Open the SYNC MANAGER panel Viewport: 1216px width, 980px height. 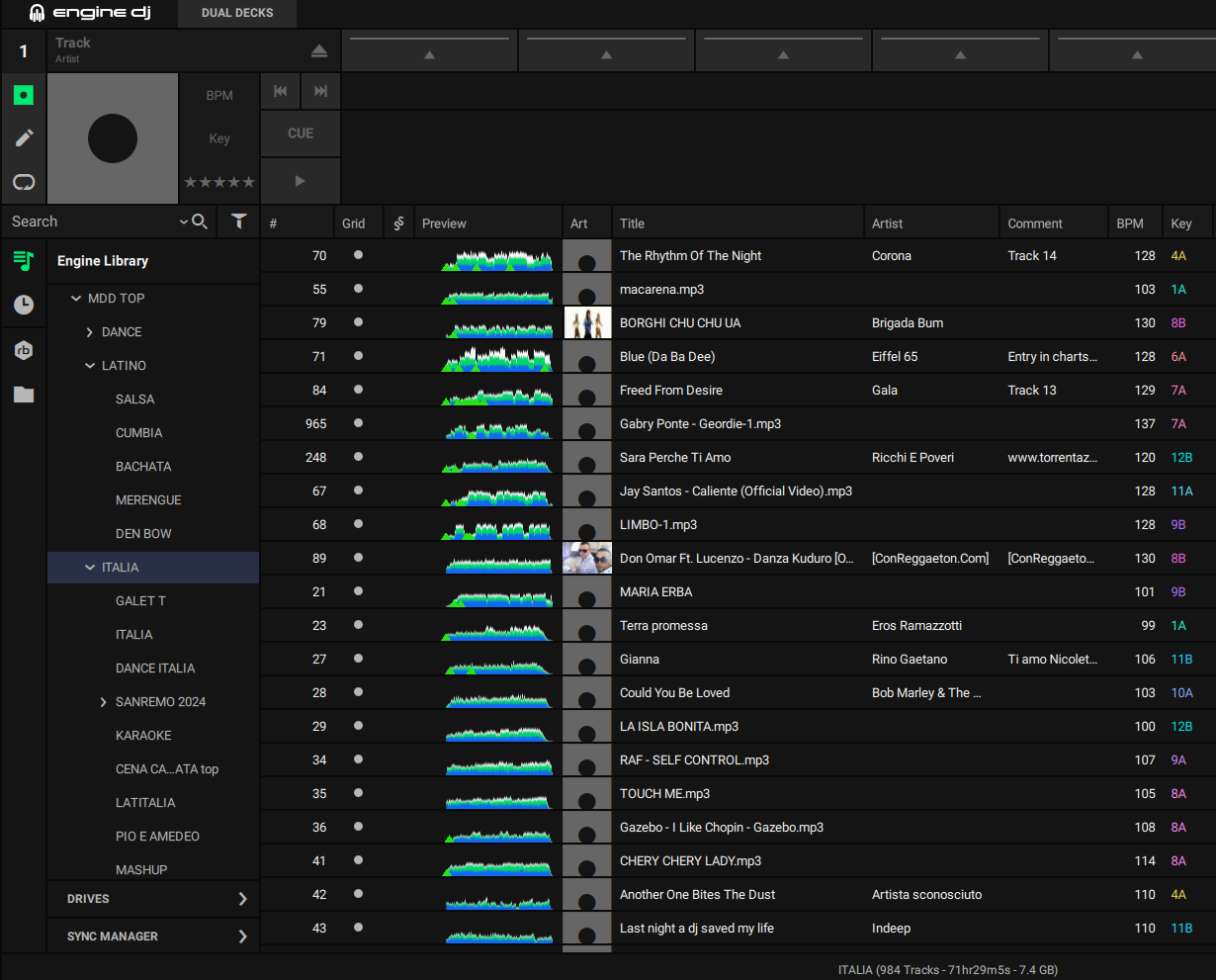click(x=153, y=936)
